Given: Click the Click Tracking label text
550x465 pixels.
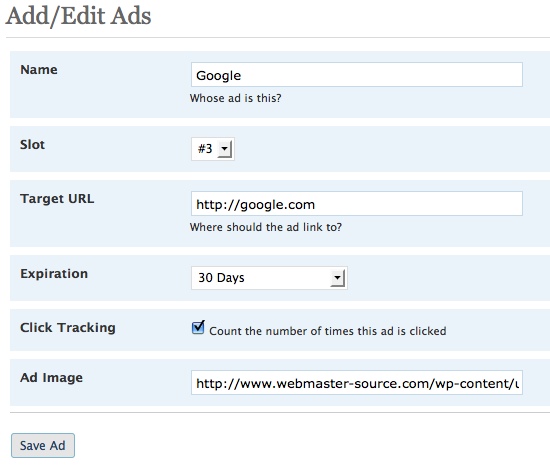Looking at the screenshot, I should [x=68, y=328].
